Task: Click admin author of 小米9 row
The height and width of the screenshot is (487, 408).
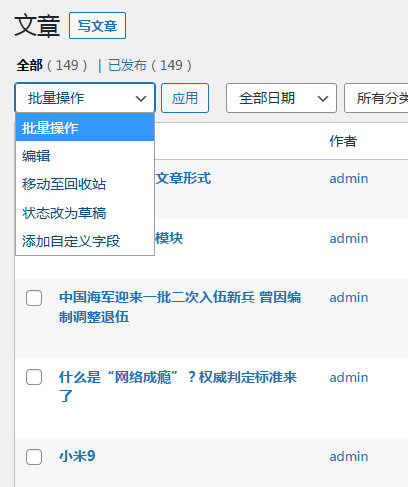Action: click(x=349, y=456)
